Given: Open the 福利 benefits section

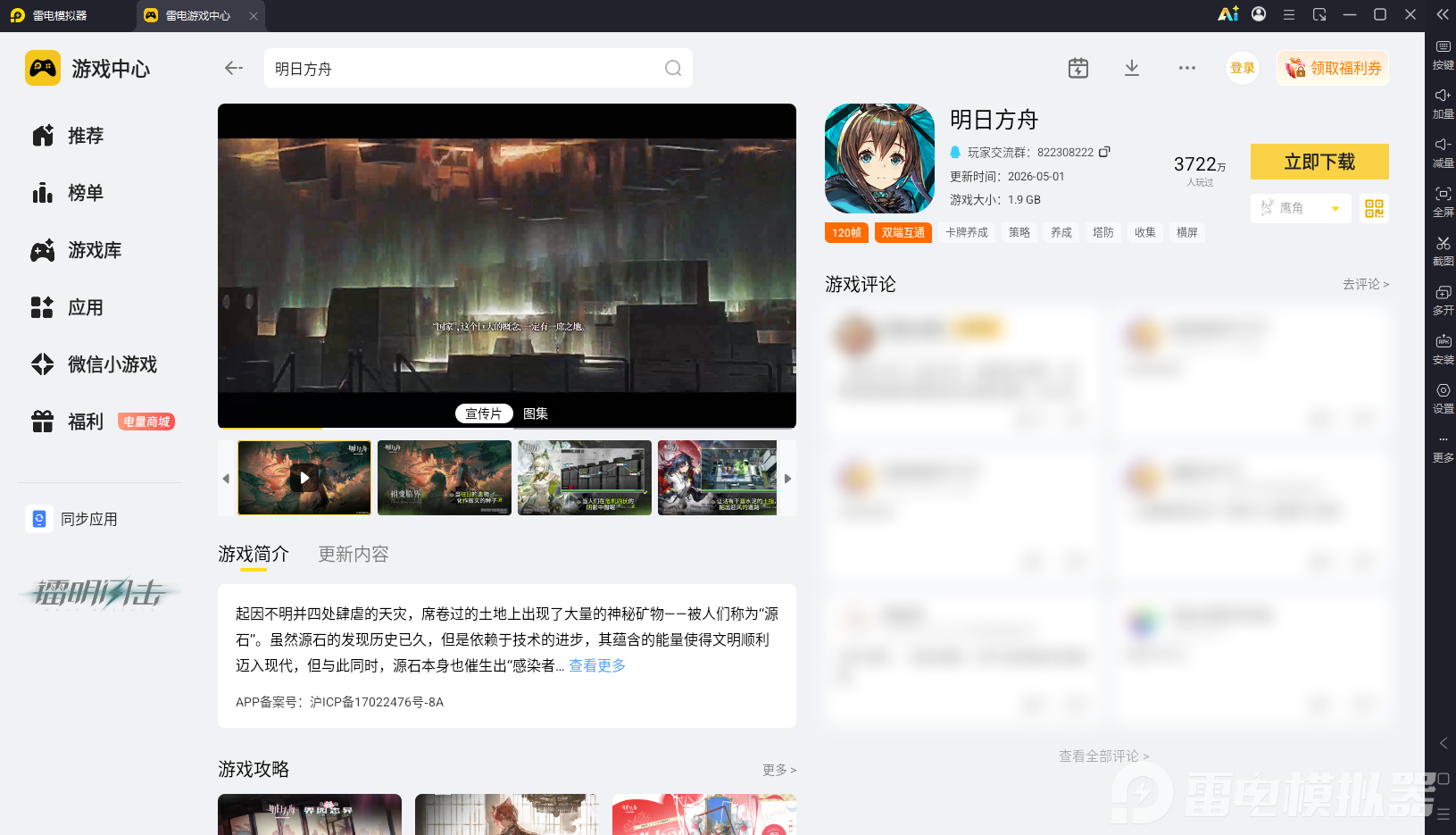Looking at the screenshot, I should point(68,422).
